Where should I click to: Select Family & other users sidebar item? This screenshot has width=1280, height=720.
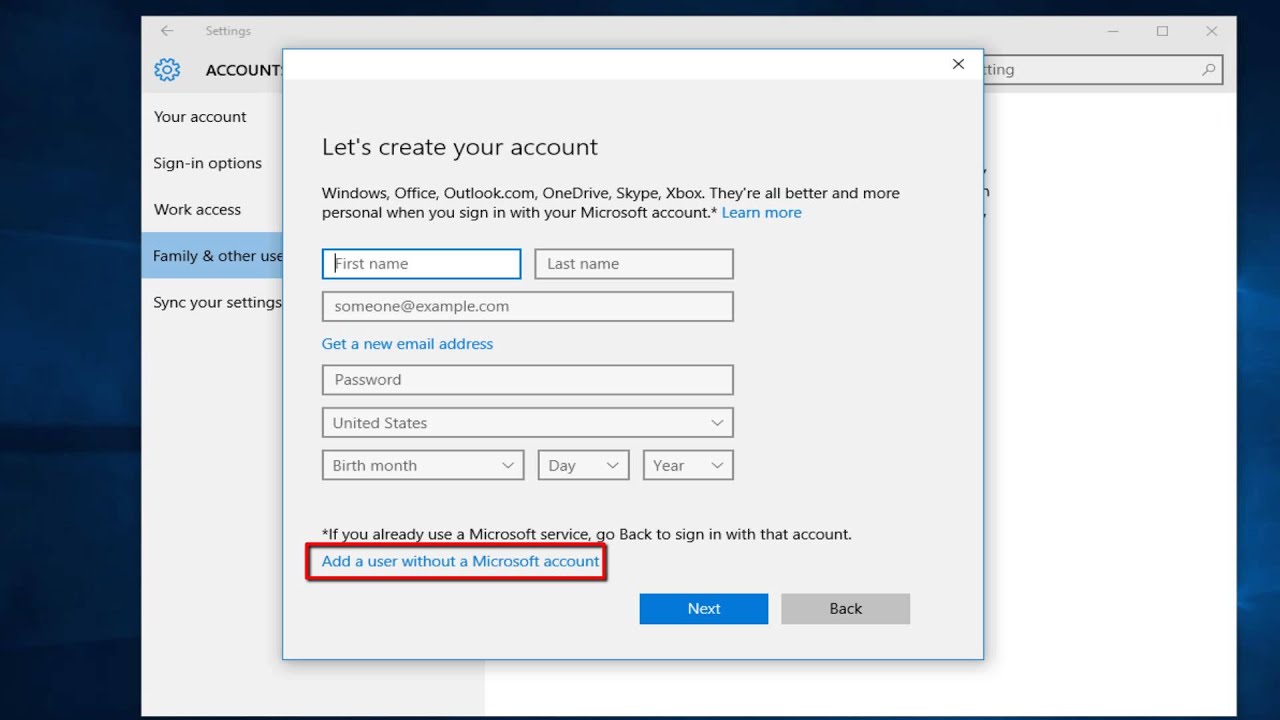point(212,256)
